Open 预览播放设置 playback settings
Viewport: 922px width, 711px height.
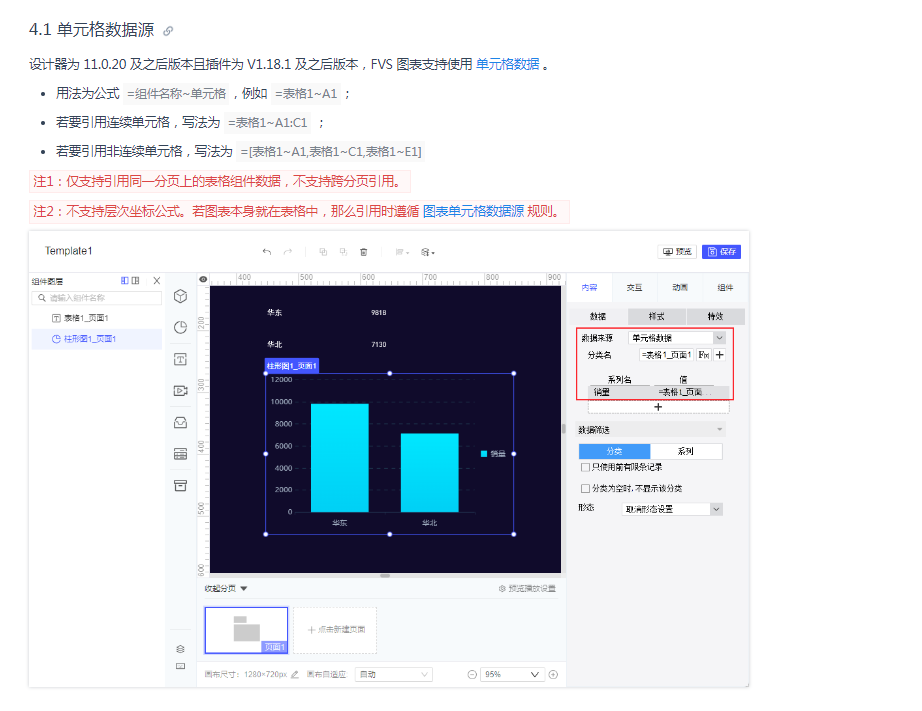527,588
